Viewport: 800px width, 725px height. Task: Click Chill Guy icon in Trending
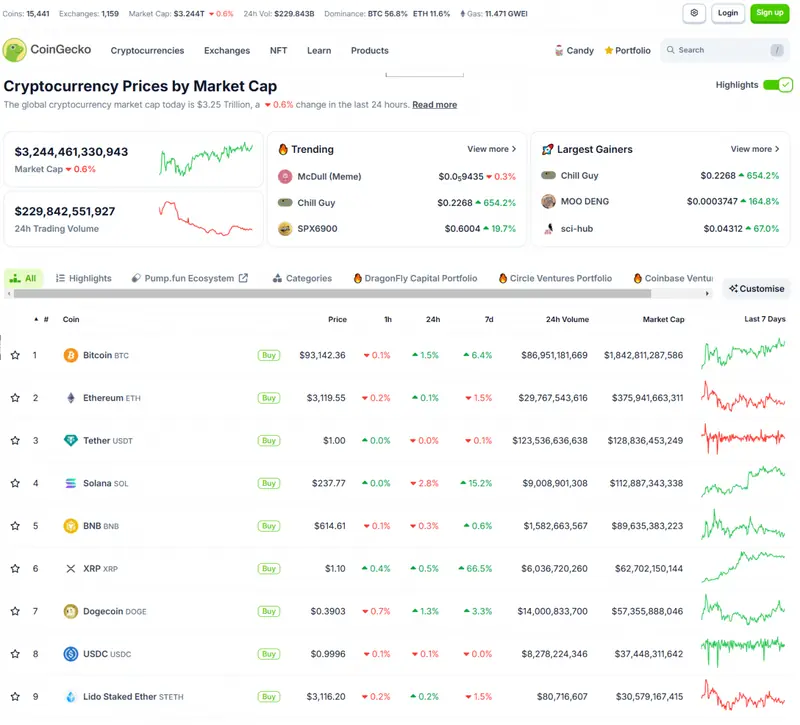[x=285, y=203]
